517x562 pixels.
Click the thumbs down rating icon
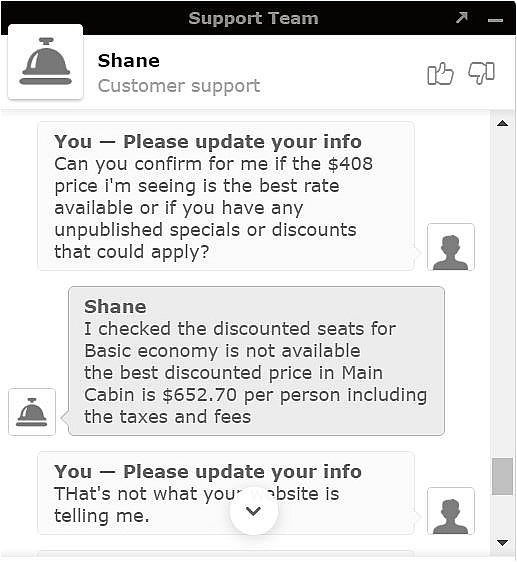(x=482, y=73)
